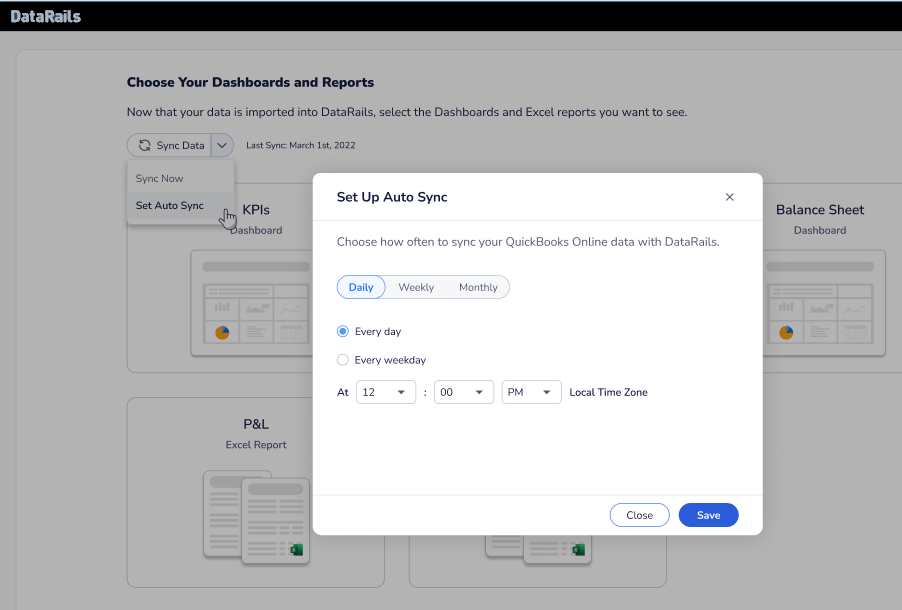The width and height of the screenshot is (902, 610).
Task: Open the KPIs dashboard thumbnail
Action: coord(250,300)
